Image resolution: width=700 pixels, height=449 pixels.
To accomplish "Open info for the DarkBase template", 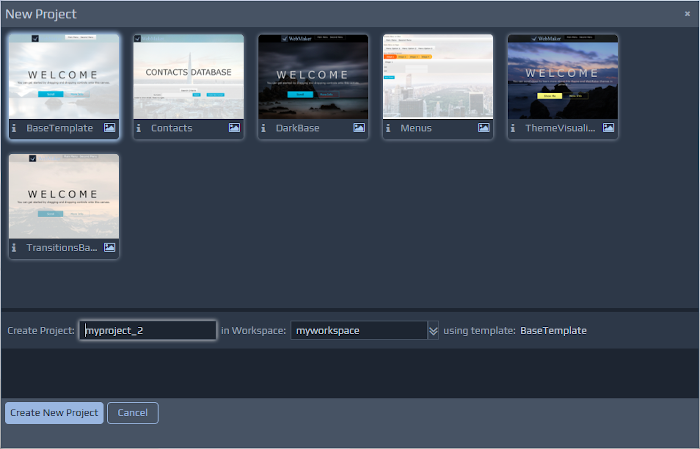I will (x=263, y=128).
